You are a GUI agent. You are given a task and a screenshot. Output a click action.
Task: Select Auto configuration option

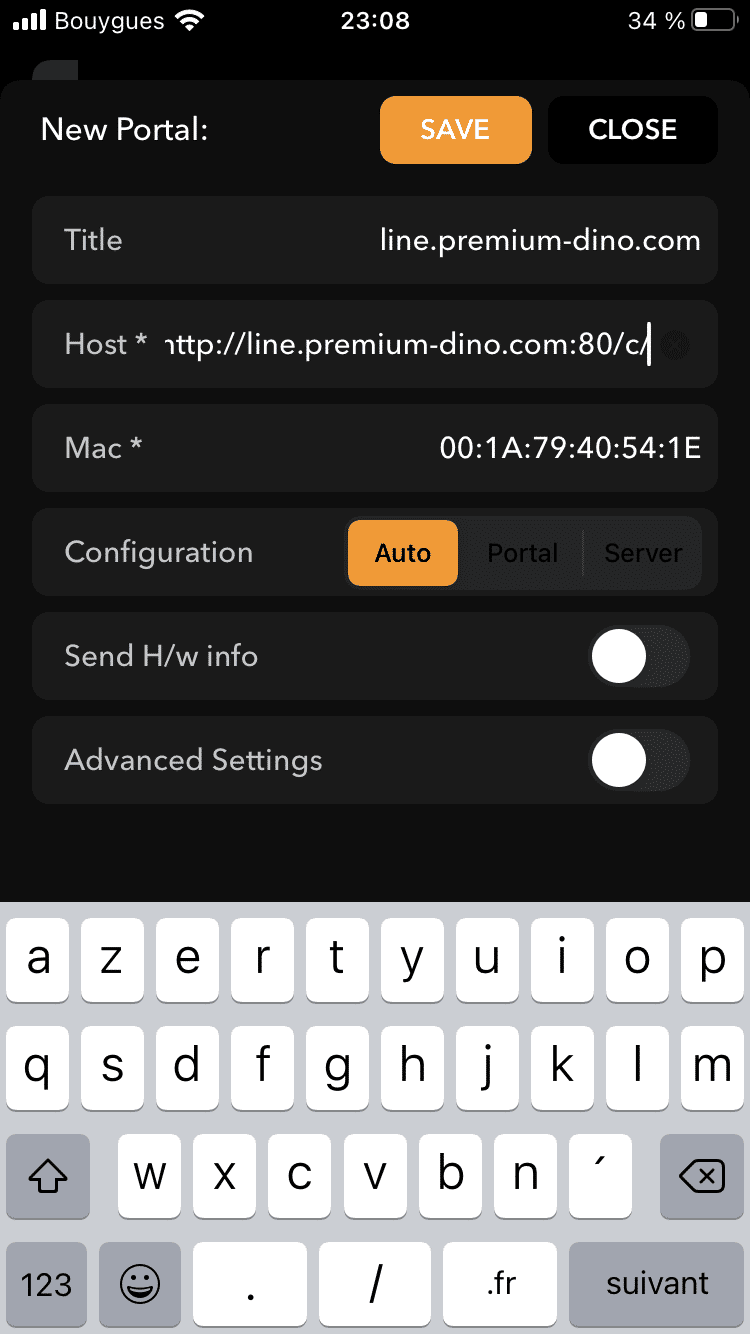(403, 553)
